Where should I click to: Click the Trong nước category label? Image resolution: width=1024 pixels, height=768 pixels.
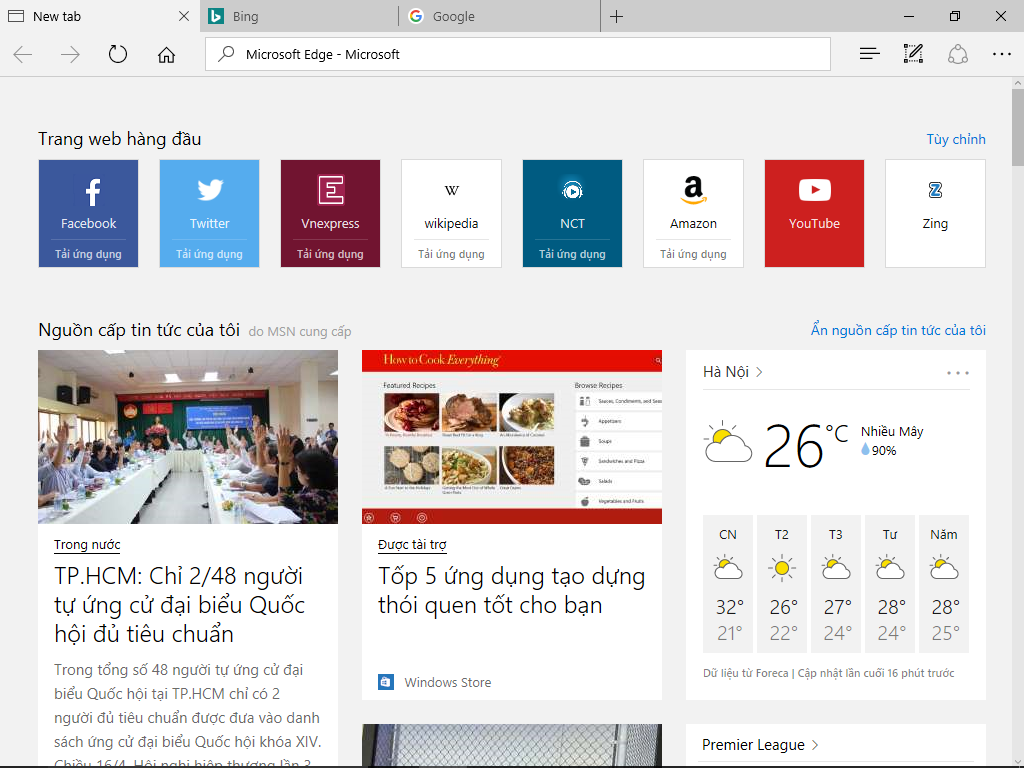87,545
